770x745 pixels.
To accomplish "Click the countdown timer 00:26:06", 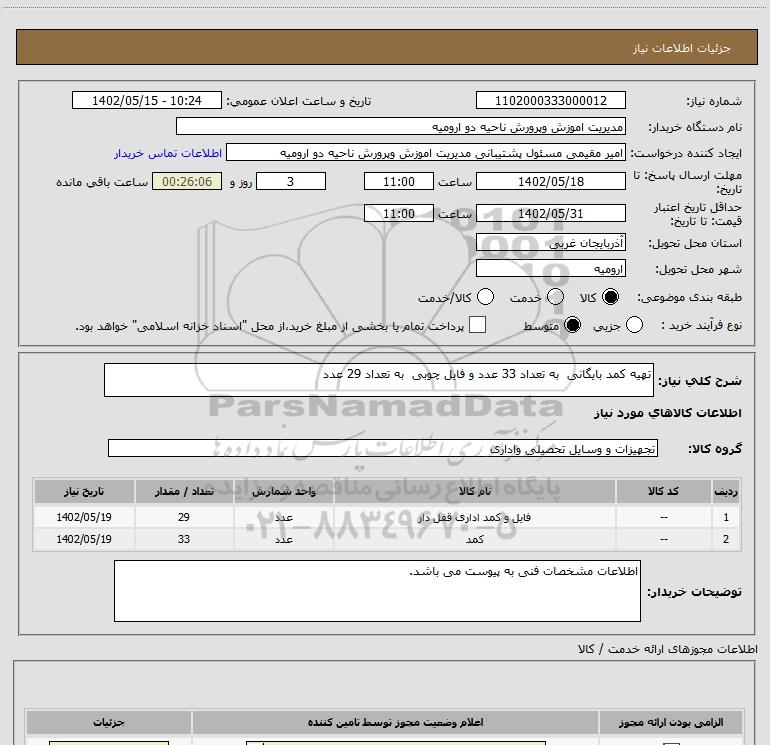I will [x=187, y=182].
